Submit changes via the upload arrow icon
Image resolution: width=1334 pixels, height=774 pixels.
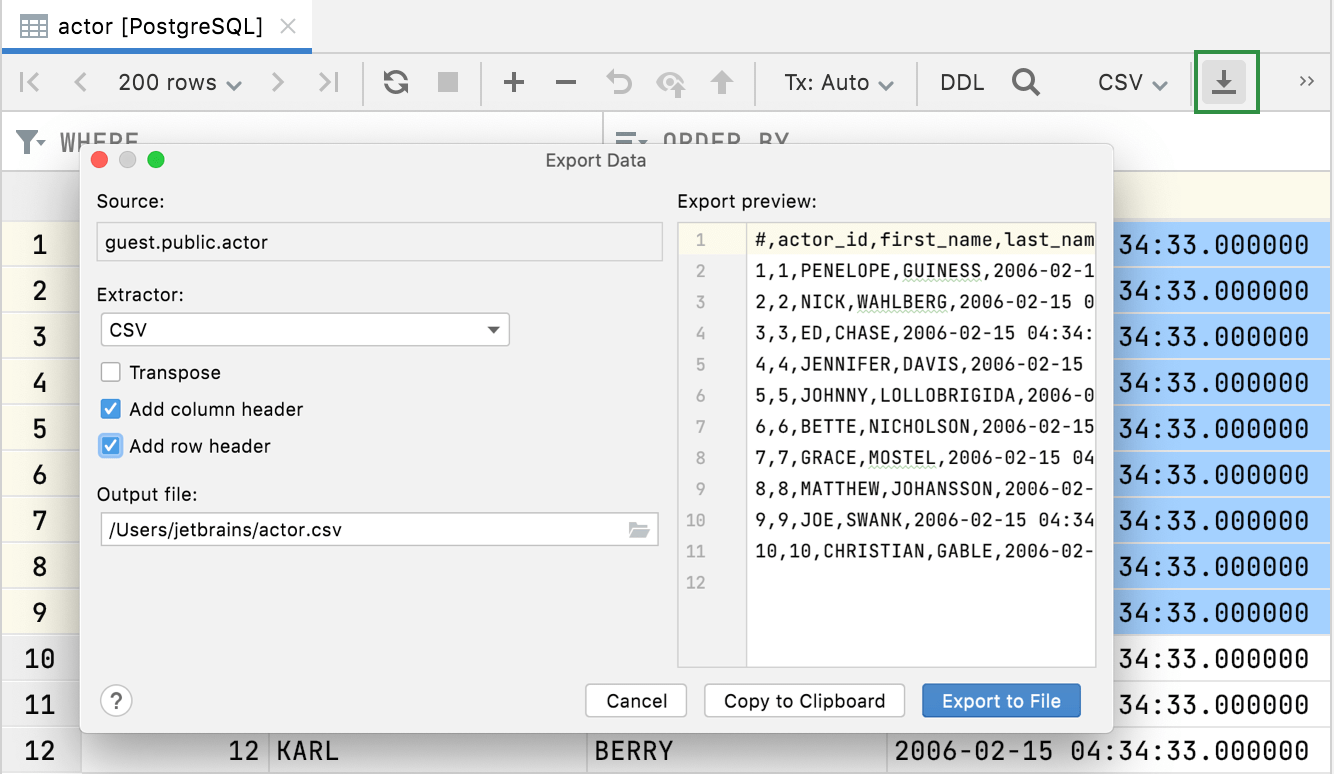click(x=722, y=82)
